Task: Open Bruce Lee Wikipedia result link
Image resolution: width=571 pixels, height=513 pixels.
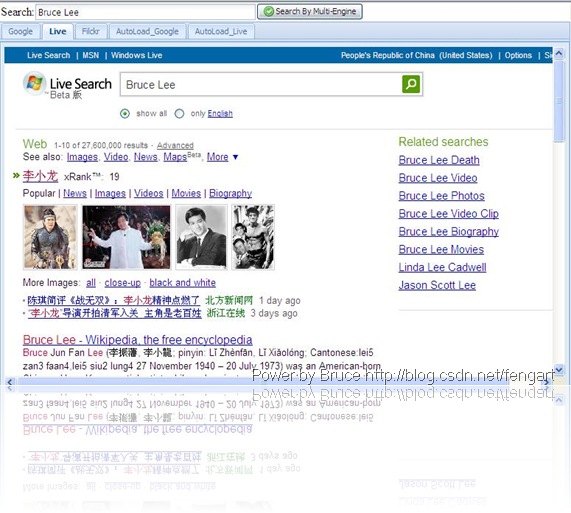Action: [137, 340]
